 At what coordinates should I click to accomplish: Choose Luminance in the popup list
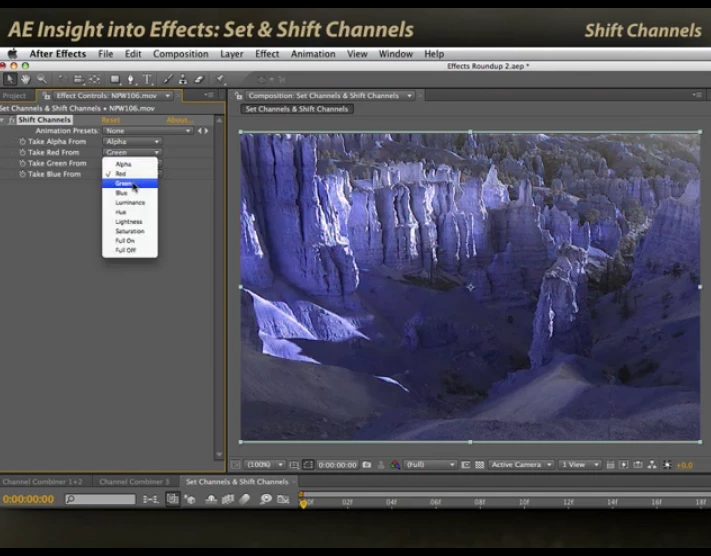pyautogui.click(x=130, y=202)
